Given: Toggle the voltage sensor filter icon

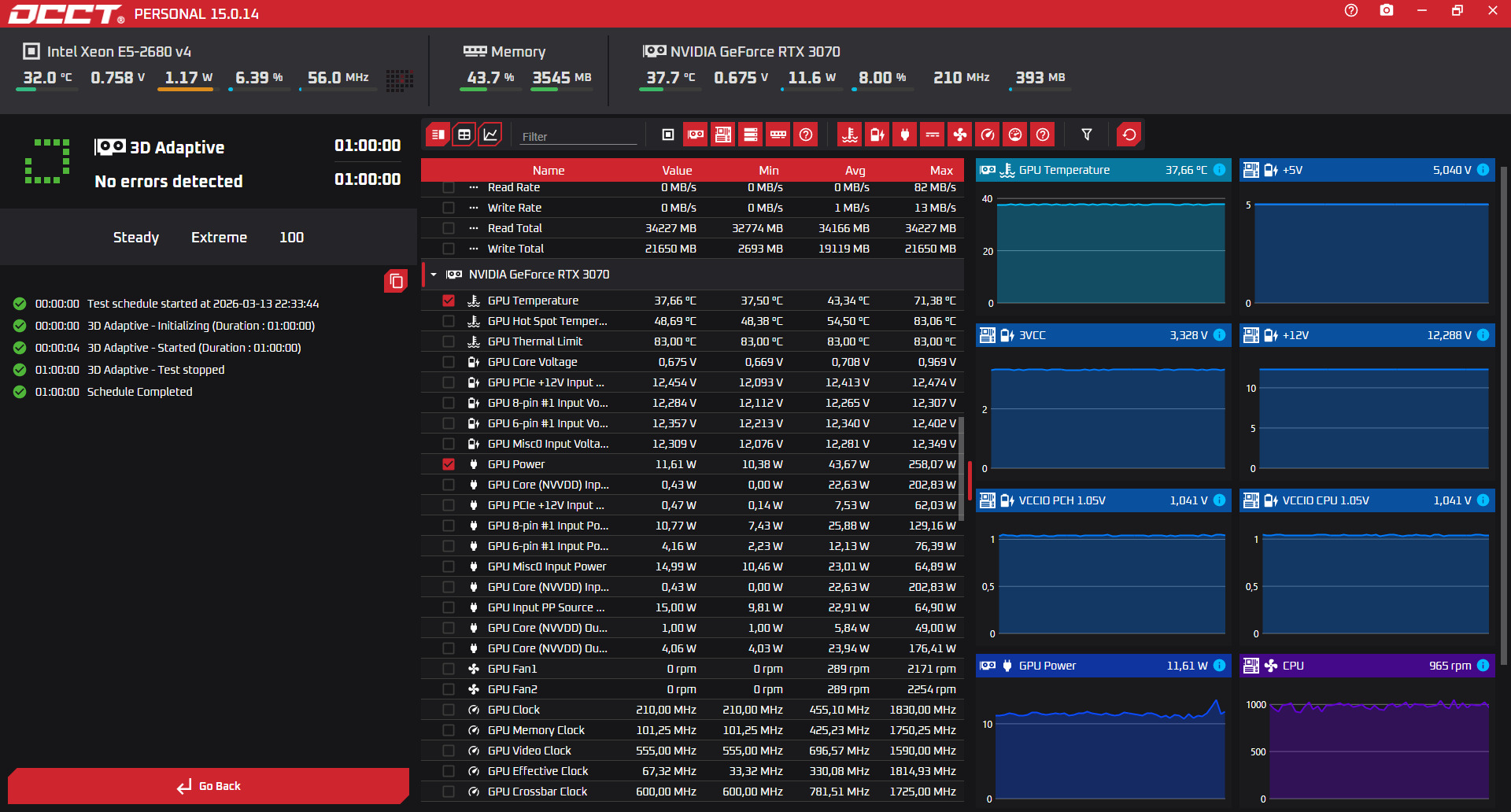Looking at the screenshot, I should (x=877, y=135).
